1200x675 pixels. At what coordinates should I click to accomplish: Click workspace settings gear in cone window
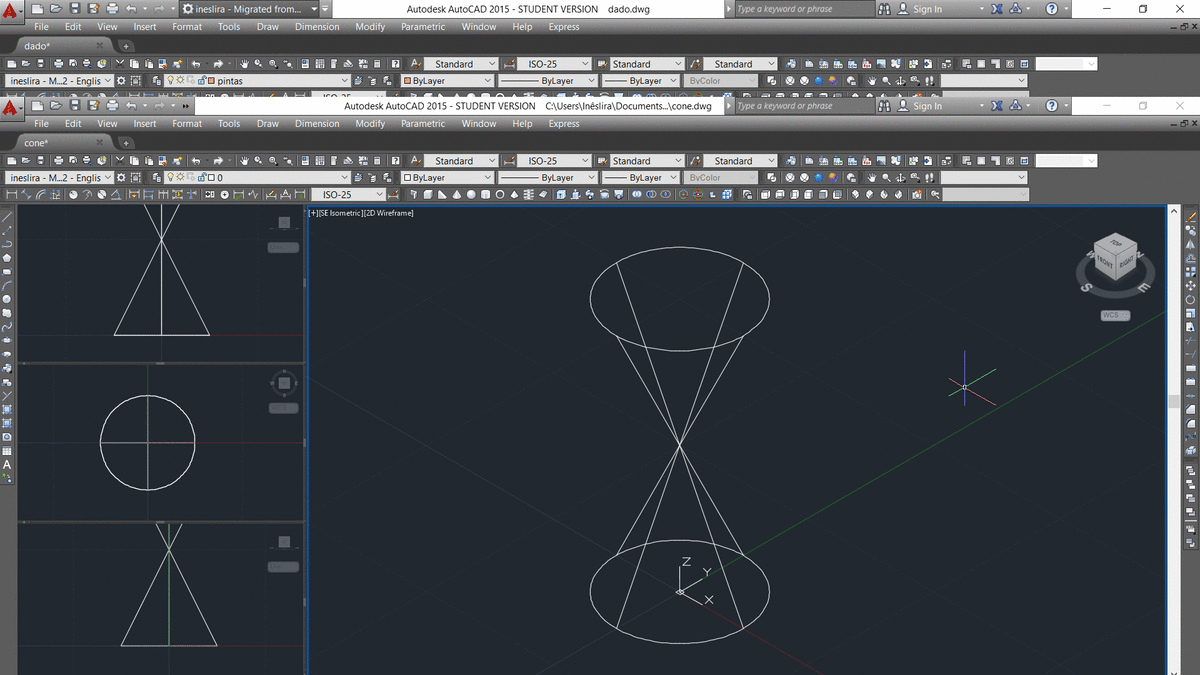pyautogui.click(x=121, y=178)
